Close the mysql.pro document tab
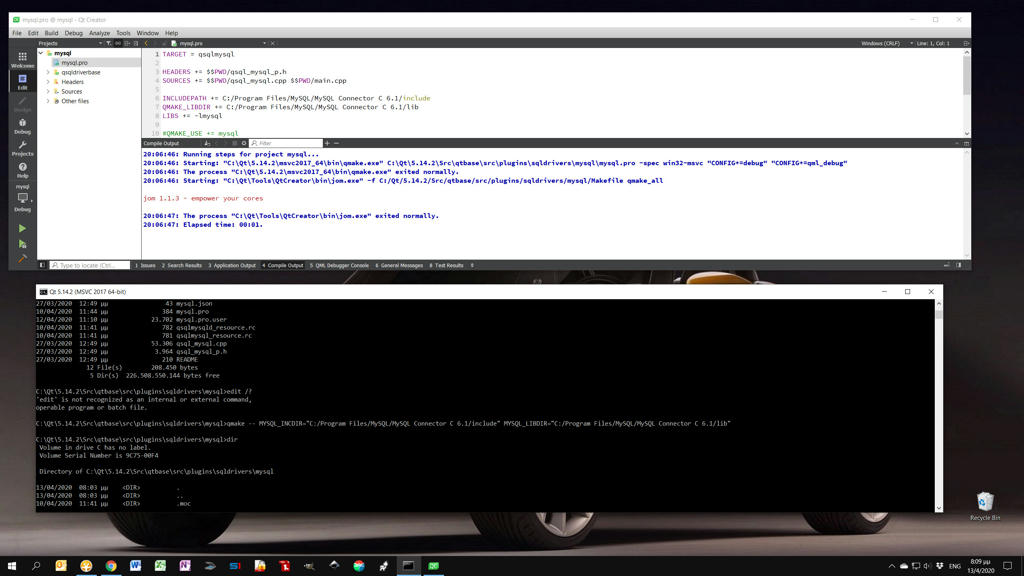 pyautogui.click(x=272, y=43)
